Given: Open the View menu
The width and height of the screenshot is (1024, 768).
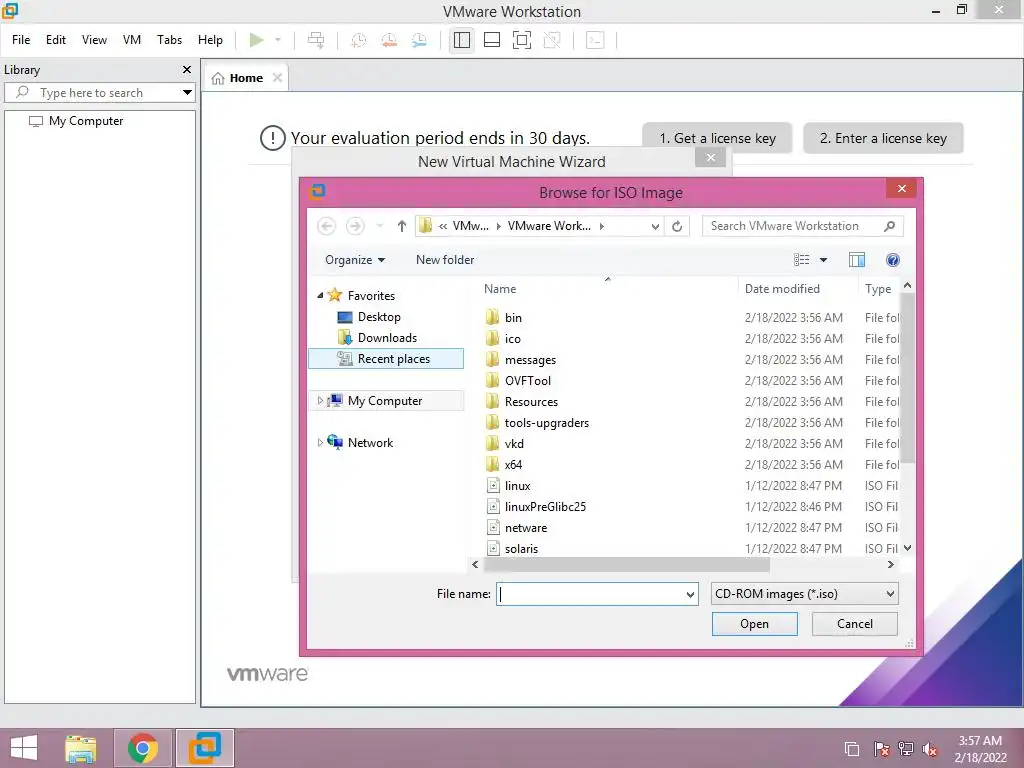Looking at the screenshot, I should 94,40.
